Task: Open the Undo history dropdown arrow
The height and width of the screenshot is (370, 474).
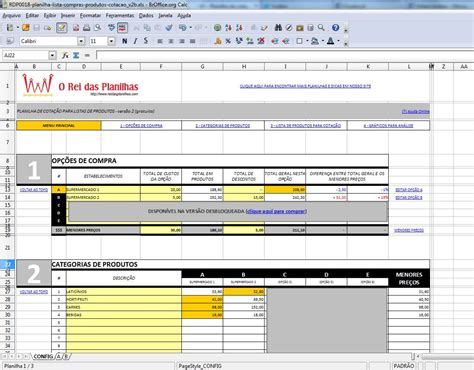Action: pyautogui.click(x=190, y=28)
